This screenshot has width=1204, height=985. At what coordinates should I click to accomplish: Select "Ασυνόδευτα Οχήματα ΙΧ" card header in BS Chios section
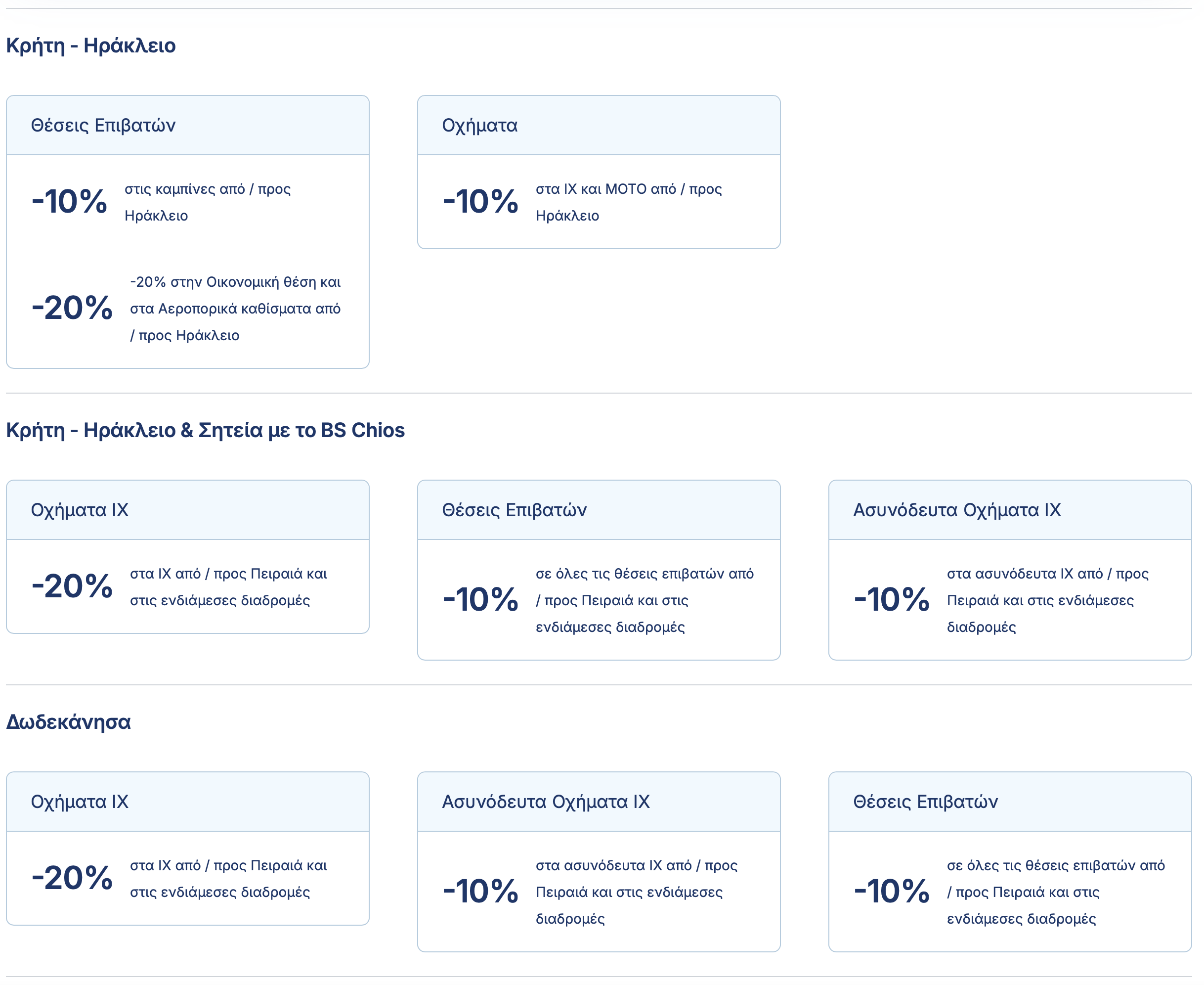(957, 510)
